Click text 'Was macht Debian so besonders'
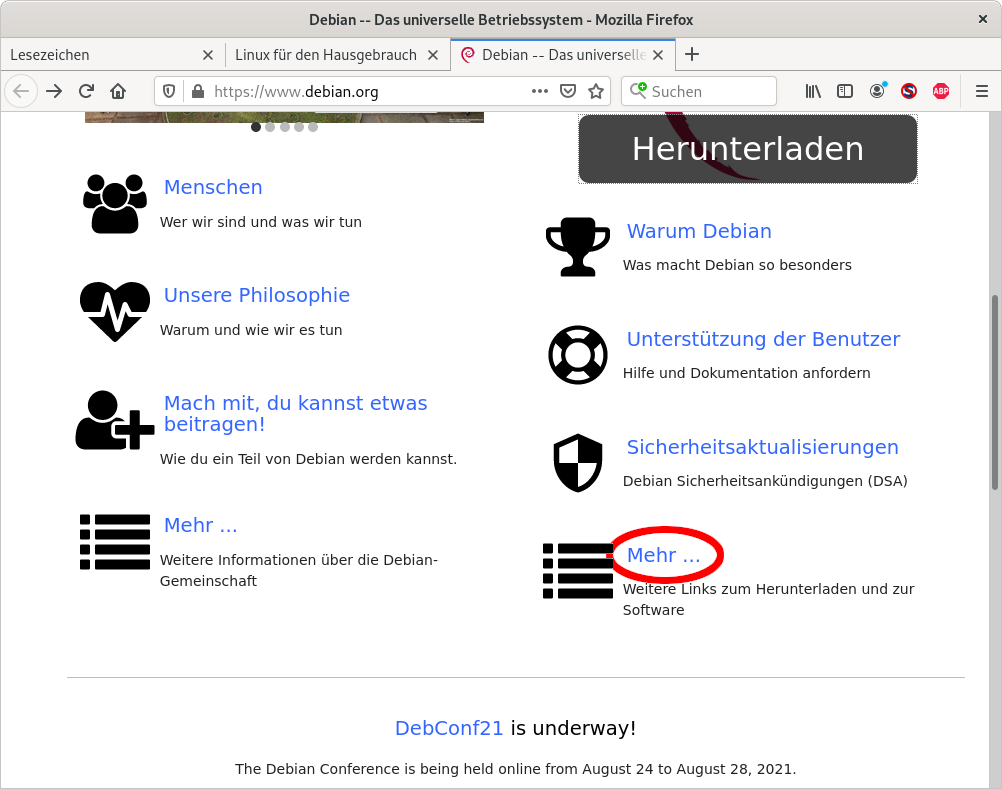1002x789 pixels. (x=737, y=265)
